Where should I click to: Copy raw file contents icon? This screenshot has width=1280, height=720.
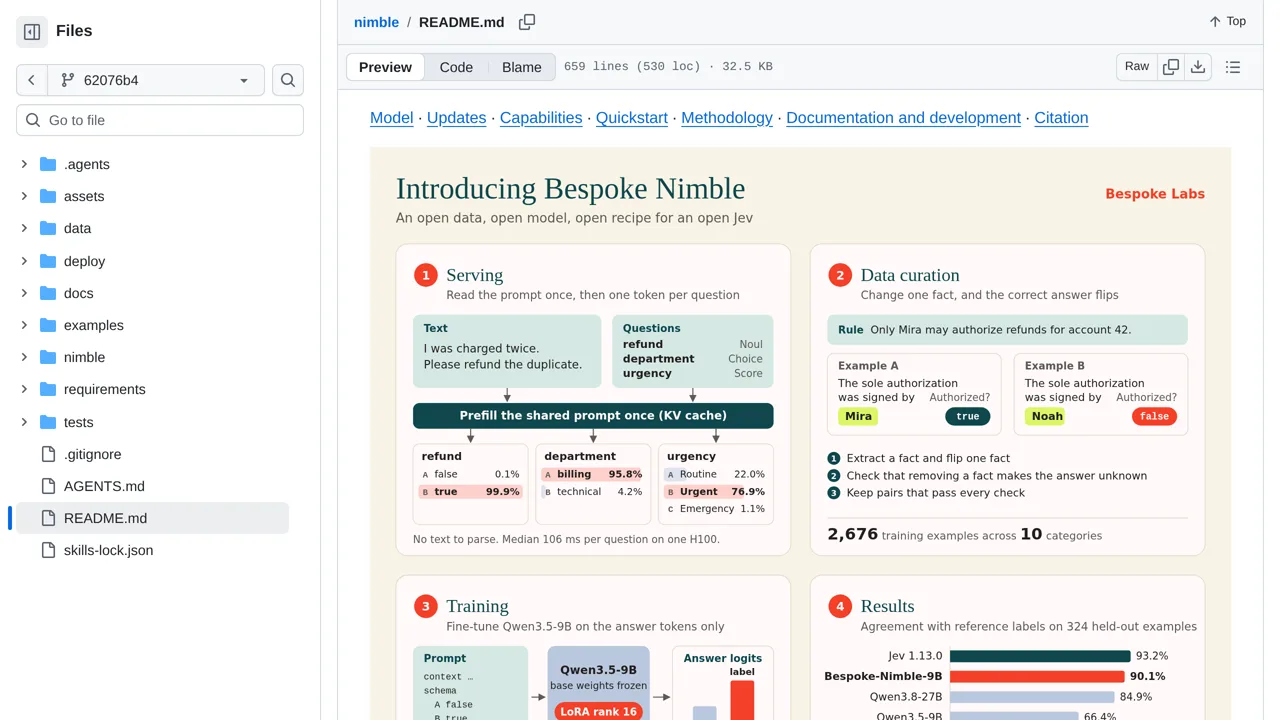(1171, 67)
